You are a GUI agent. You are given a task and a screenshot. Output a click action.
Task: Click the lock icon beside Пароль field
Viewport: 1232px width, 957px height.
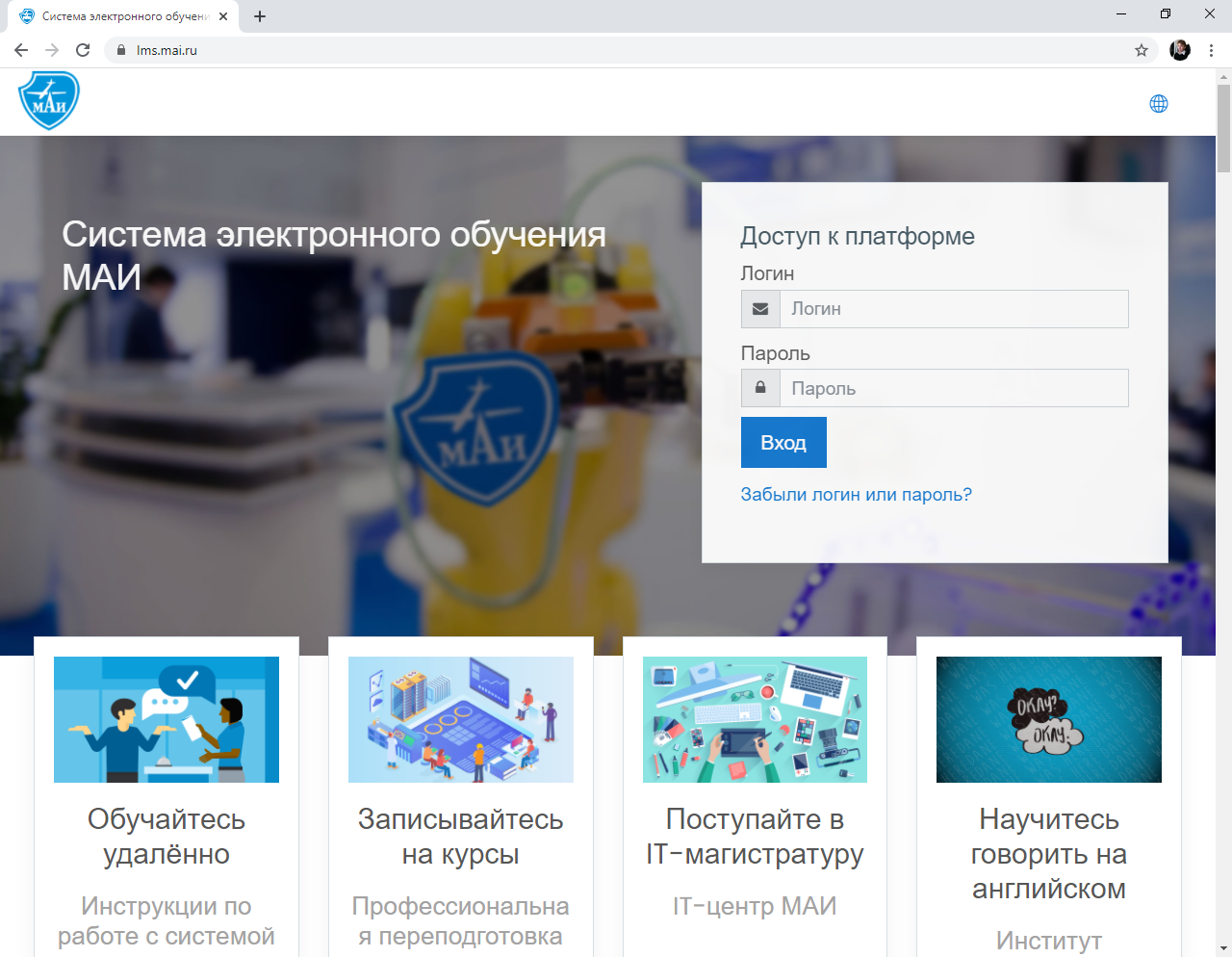(x=760, y=388)
